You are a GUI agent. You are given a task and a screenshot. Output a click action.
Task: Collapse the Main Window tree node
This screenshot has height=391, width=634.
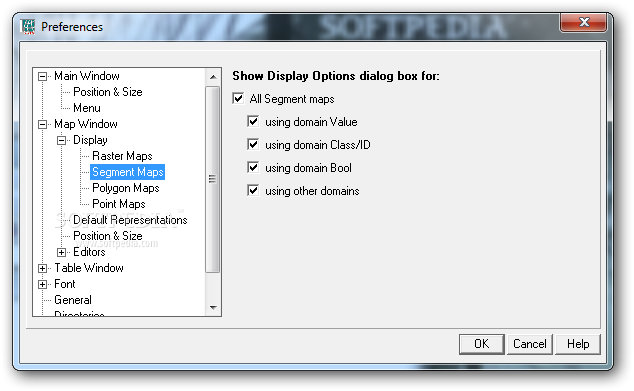[x=42, y=76]
